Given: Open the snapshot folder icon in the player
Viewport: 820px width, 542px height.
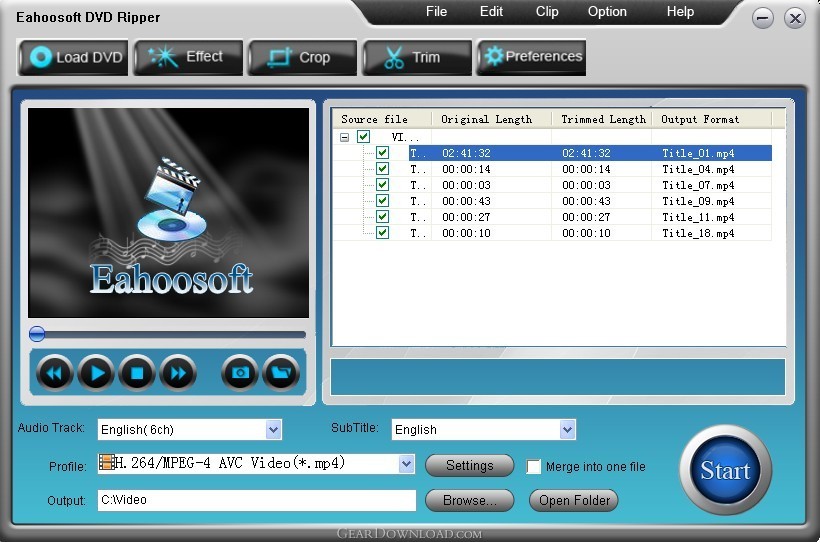Looking at the screenshot, I should 281,373.
